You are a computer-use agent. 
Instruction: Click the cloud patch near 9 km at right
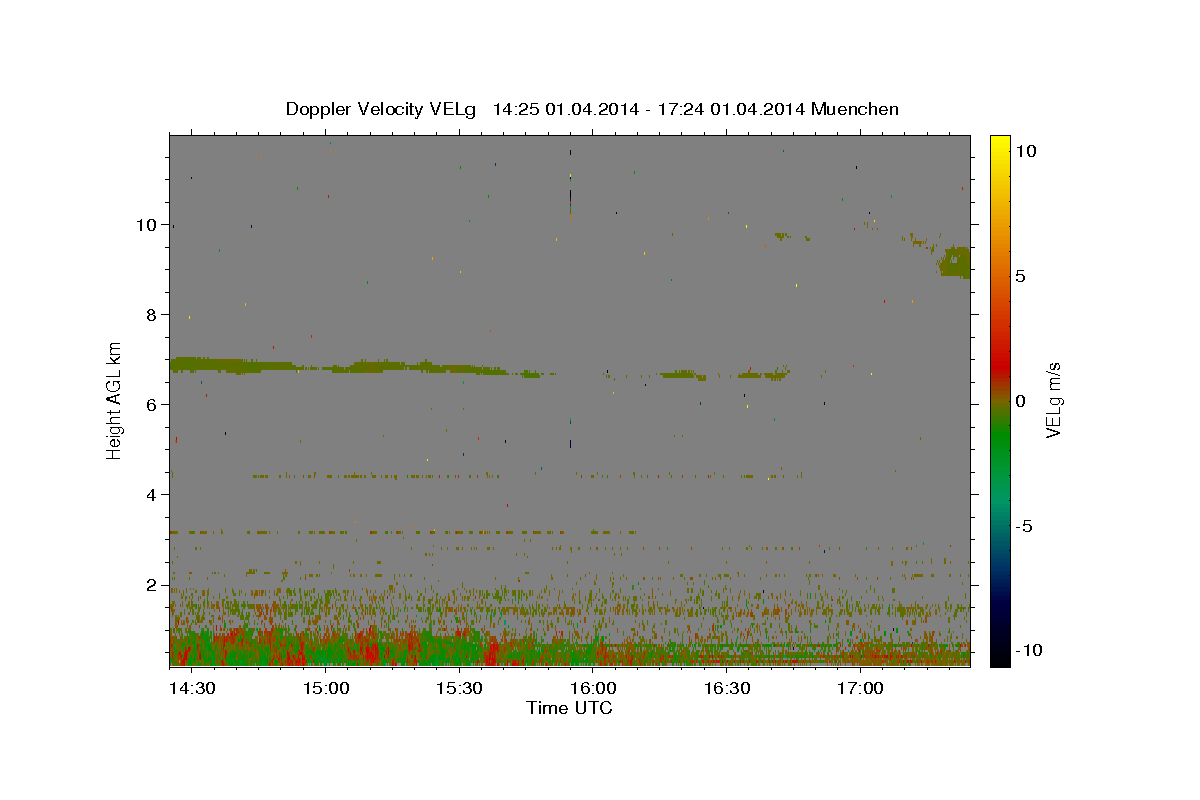(954, 262)
